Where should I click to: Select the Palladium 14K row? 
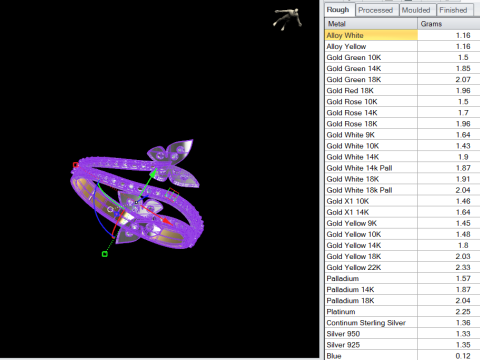402,289
